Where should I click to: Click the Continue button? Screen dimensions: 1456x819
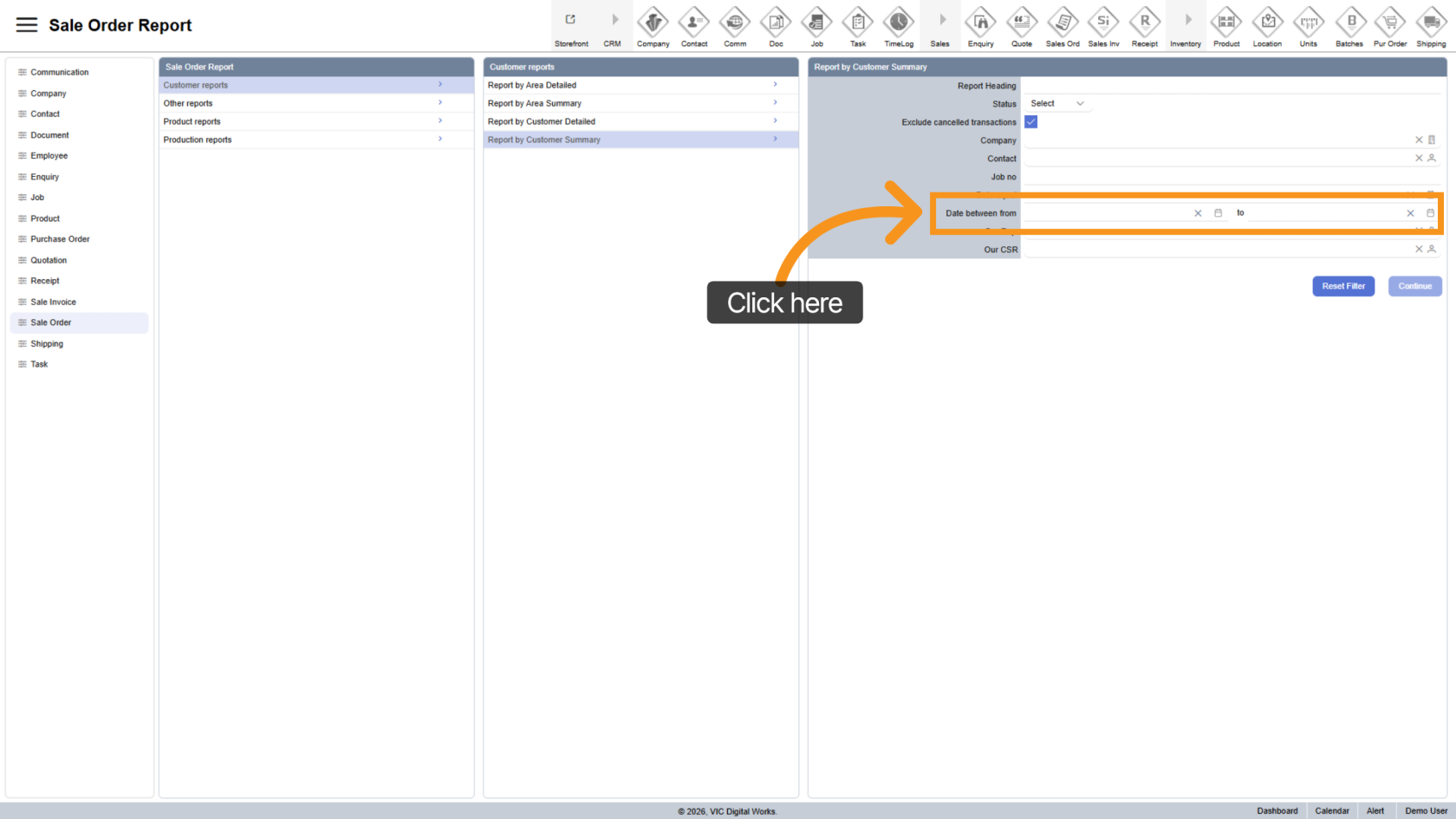click(1414, 286)
